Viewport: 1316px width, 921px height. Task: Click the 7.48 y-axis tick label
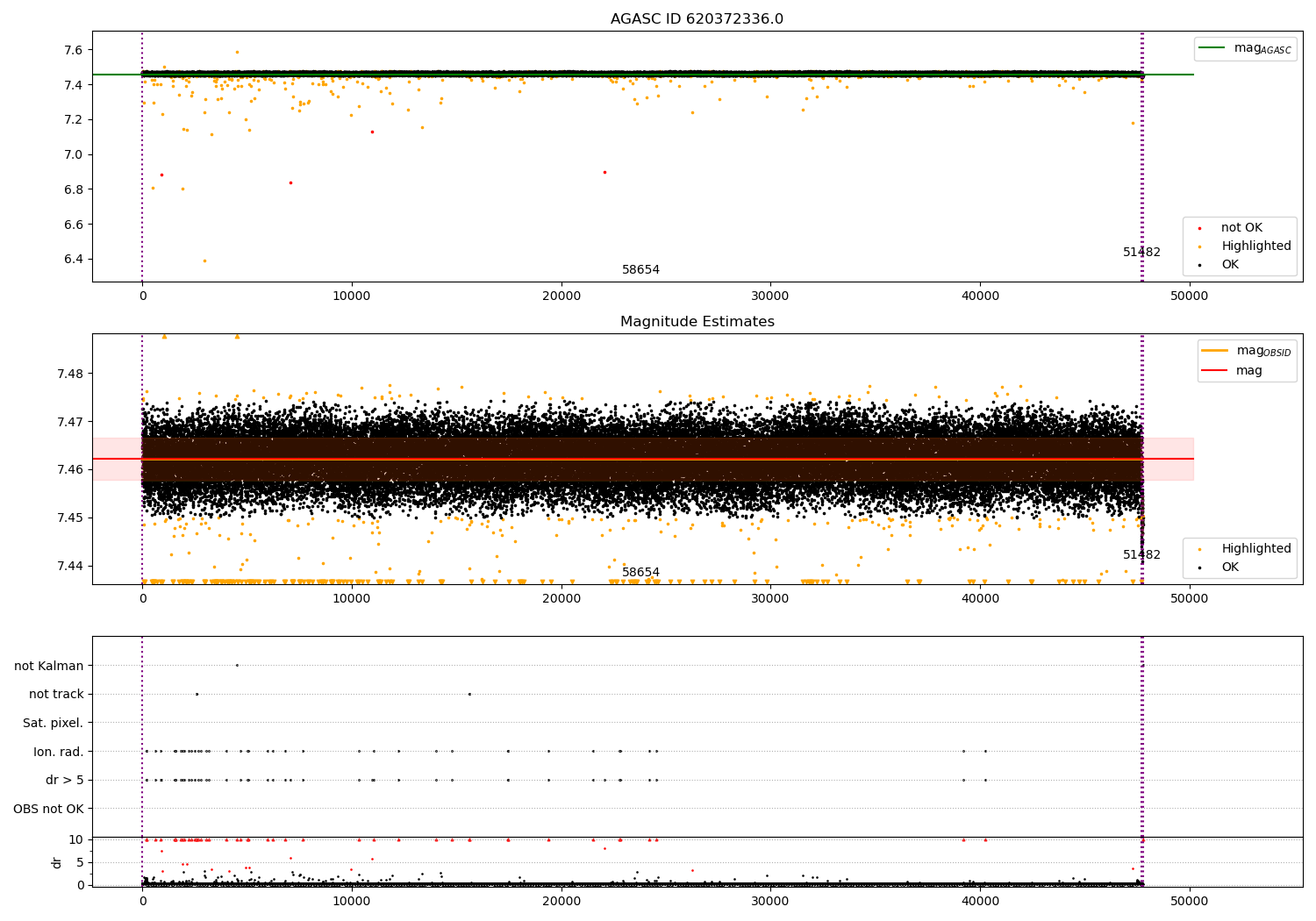70,374
